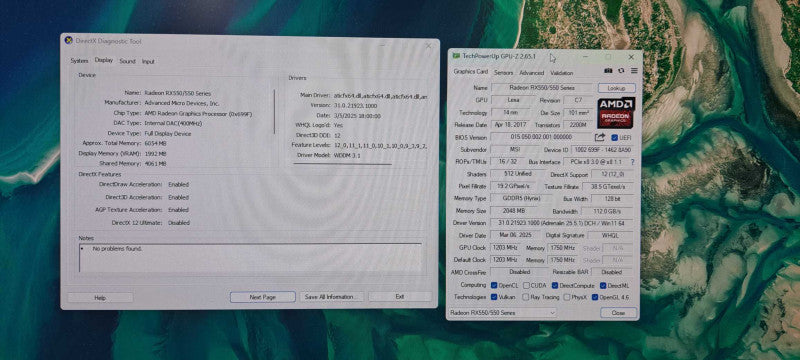Click the Bus Interface field value
The image size is (800, 360).
point(595,162)
